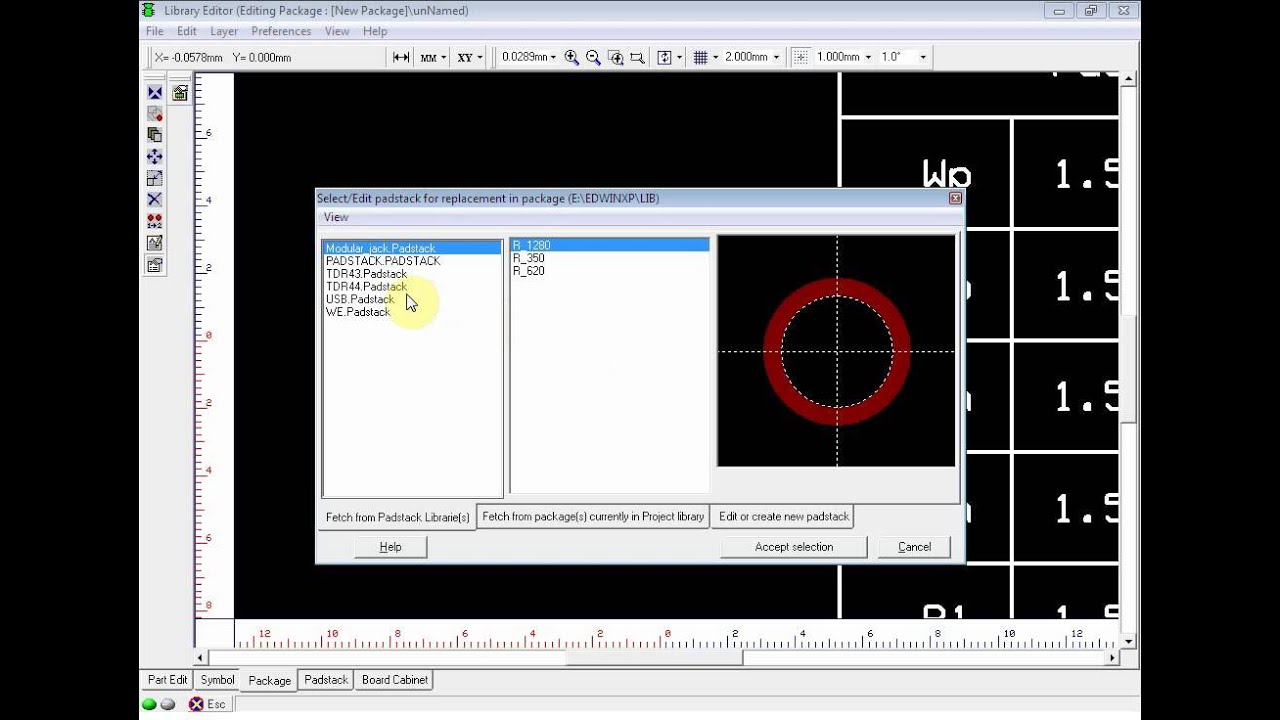Screen dimensions: 1280x720
Task: Click the Library Editor title bar icon
Action: pyautogui.click(x=148, y=11)
